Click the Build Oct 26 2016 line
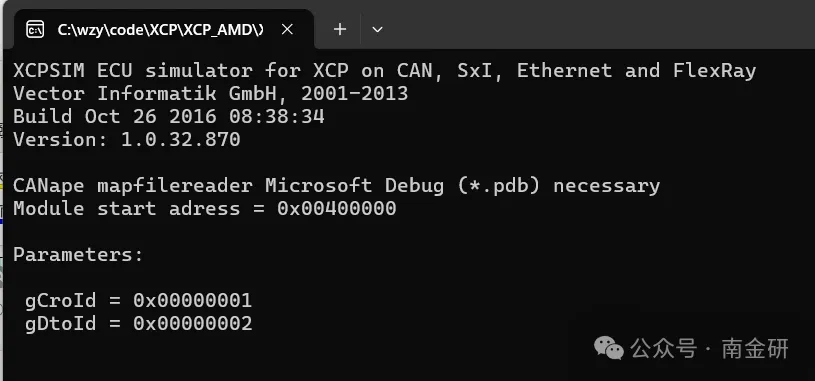Image resolution: width=815 pixels, height=381 pixels. tap(169, 116)
